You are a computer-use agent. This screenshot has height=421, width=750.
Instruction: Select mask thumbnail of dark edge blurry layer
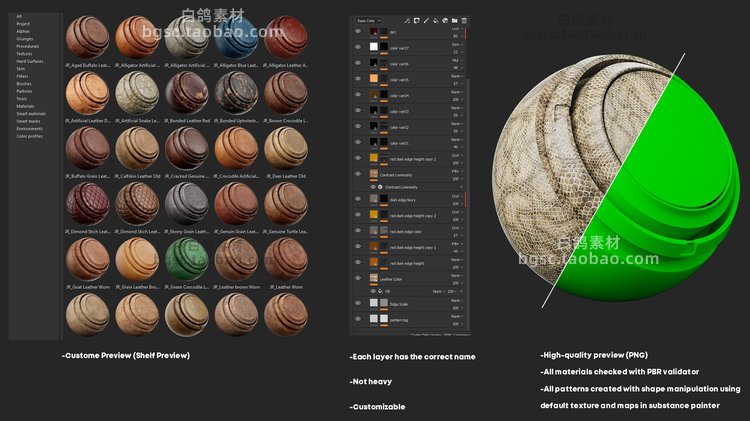click(x=384, y=199)
